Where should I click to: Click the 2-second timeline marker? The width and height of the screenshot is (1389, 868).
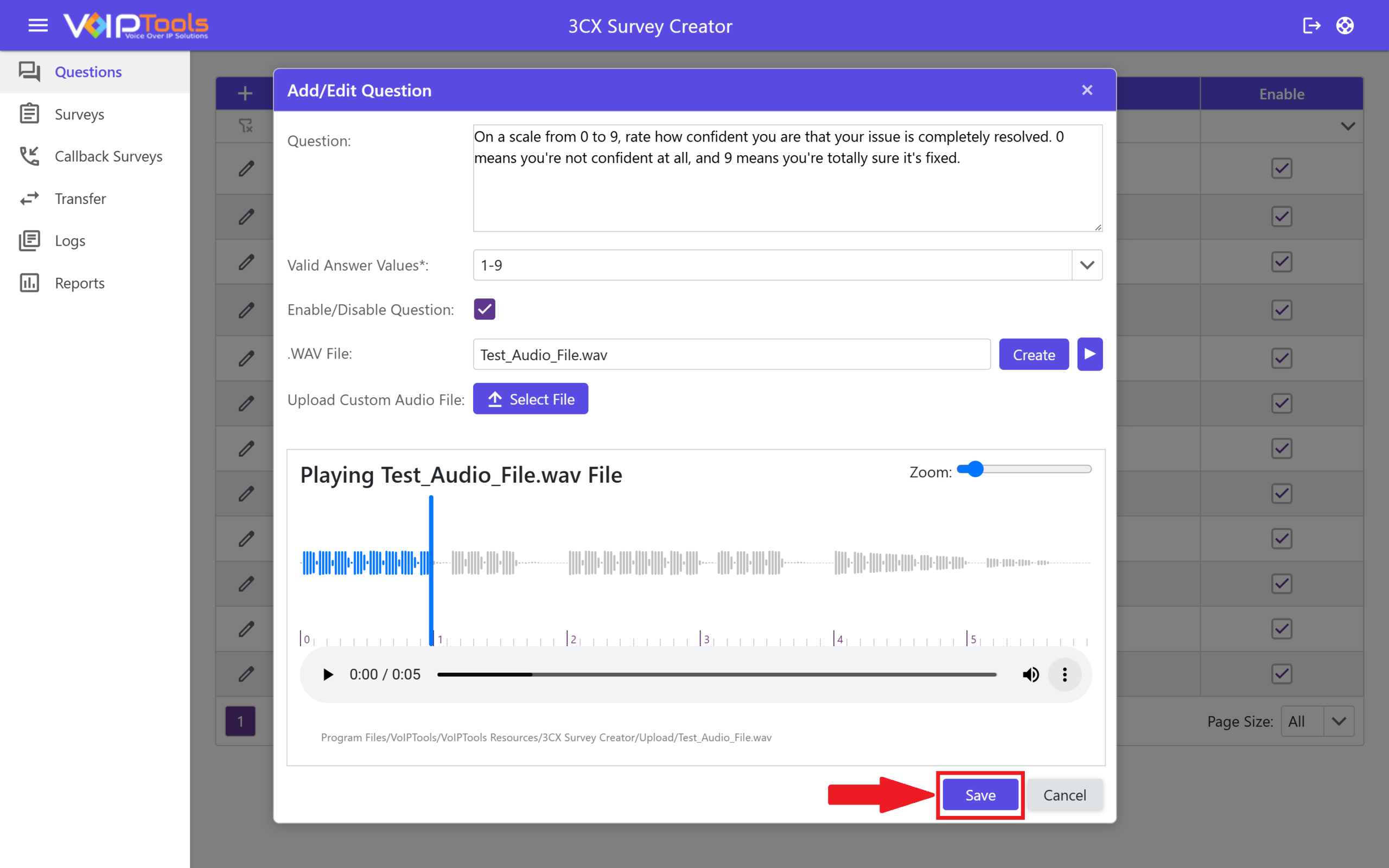point(572,639)
